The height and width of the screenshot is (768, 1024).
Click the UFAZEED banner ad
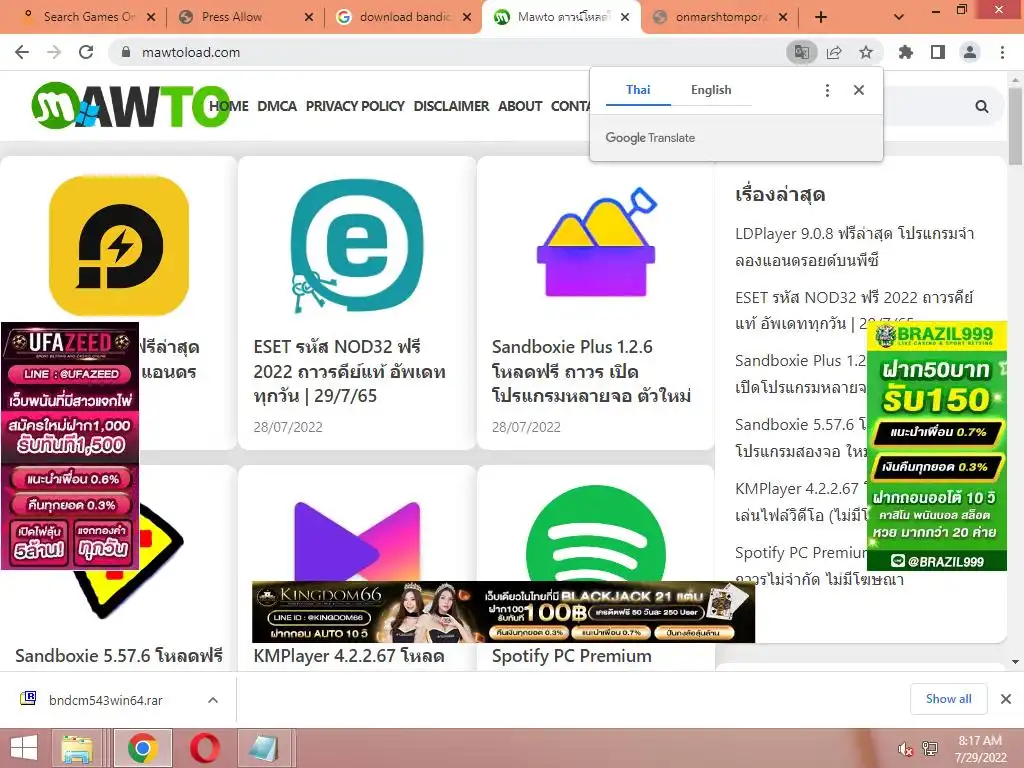pyautogui.click(x=70, y=447)
